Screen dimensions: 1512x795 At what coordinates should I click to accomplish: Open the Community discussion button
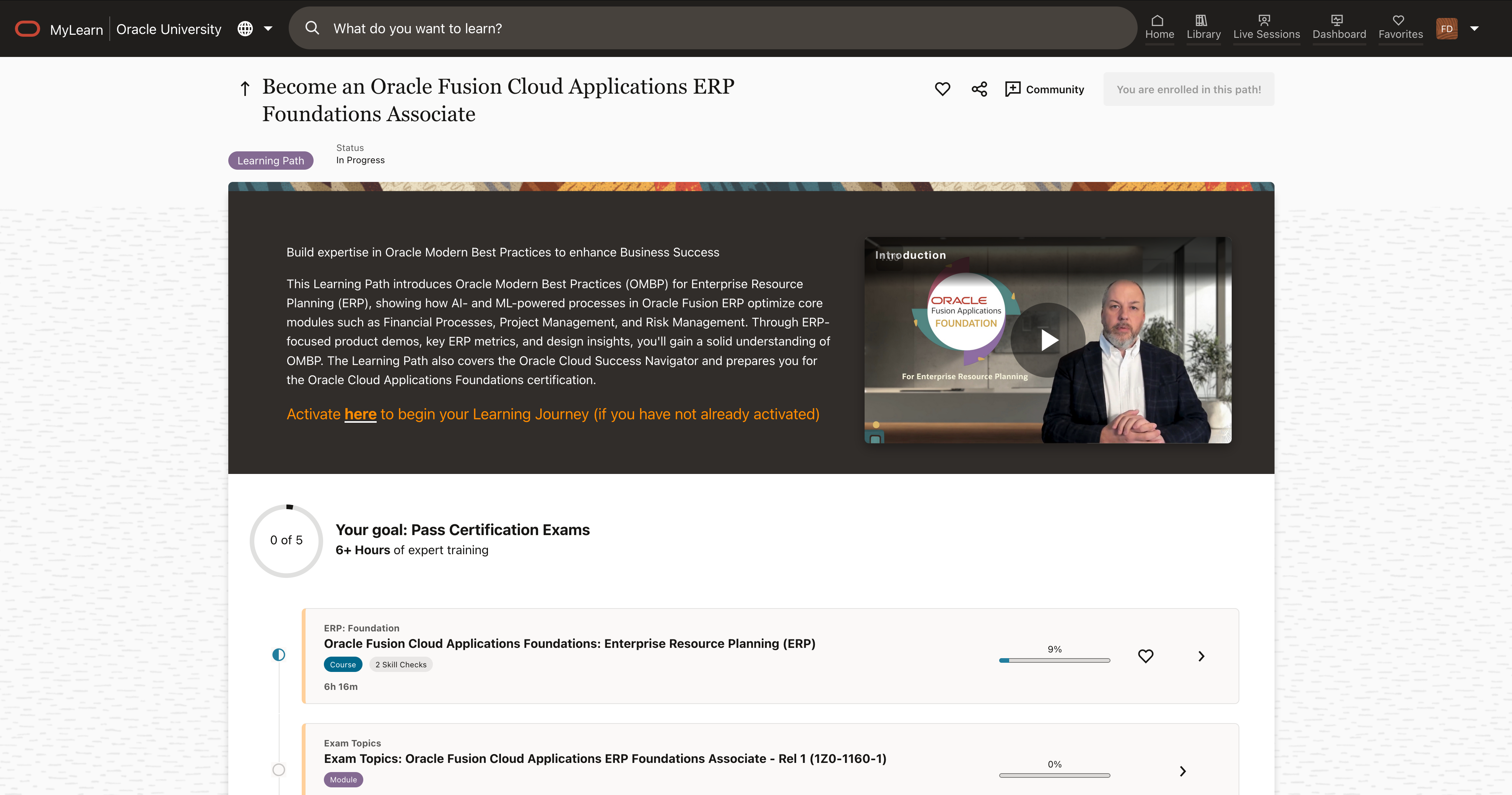pos(1044,89)
